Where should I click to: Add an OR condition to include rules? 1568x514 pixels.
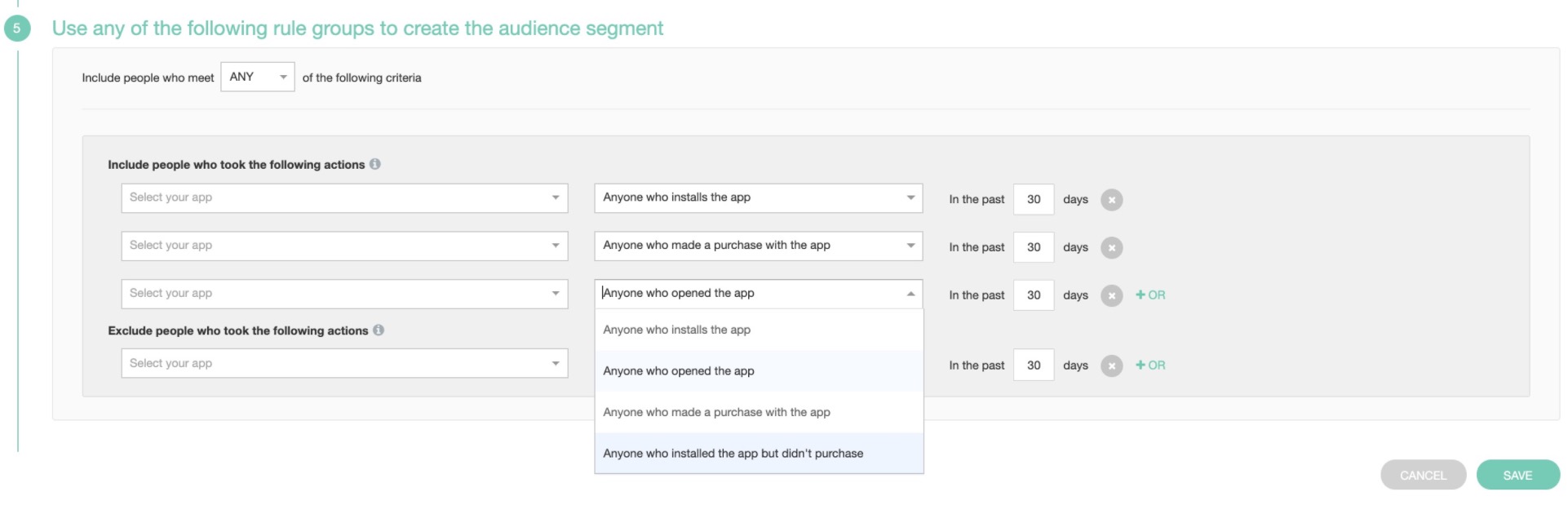tap(1150, 295)
